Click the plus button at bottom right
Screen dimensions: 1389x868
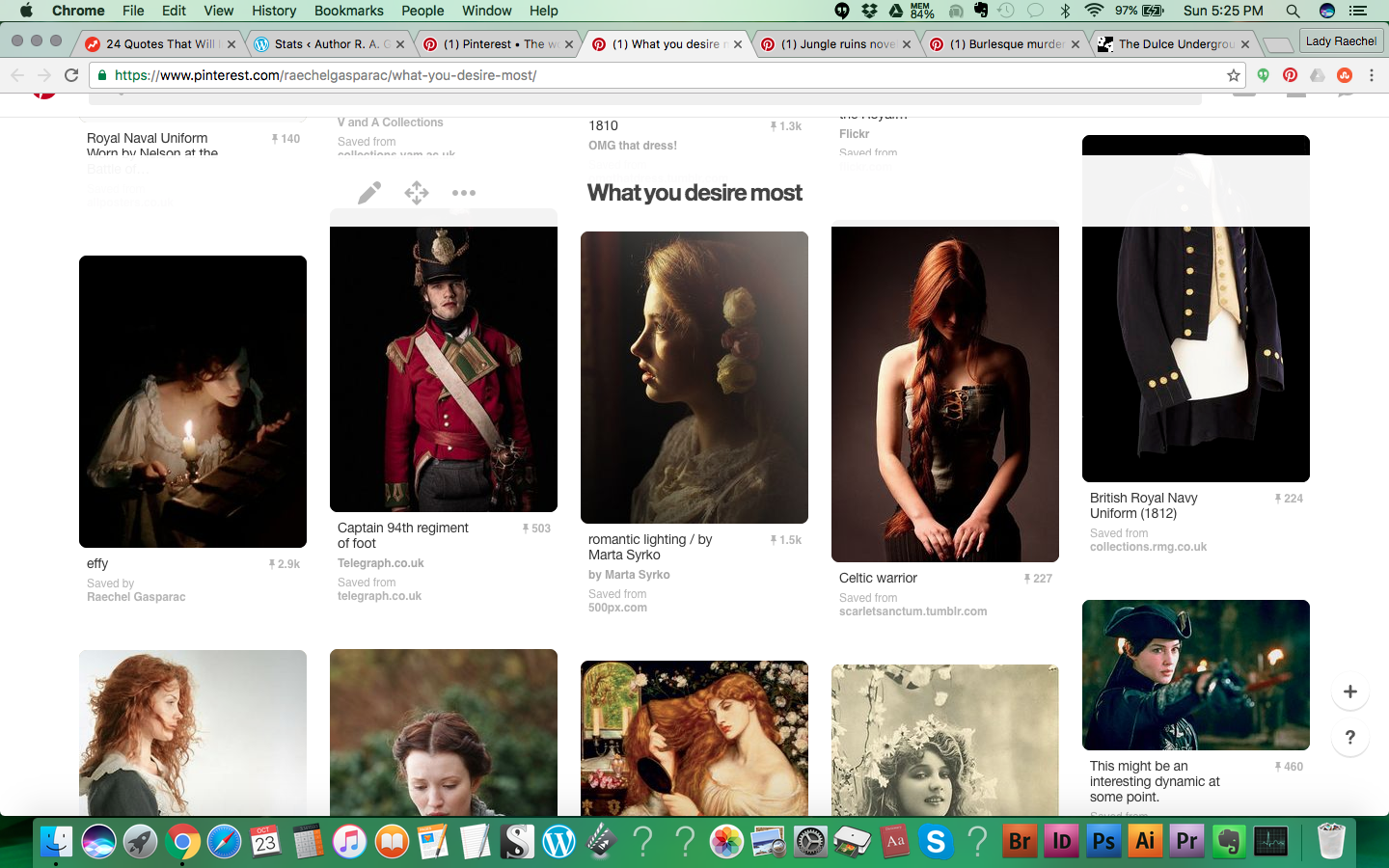pos(1349,692)
